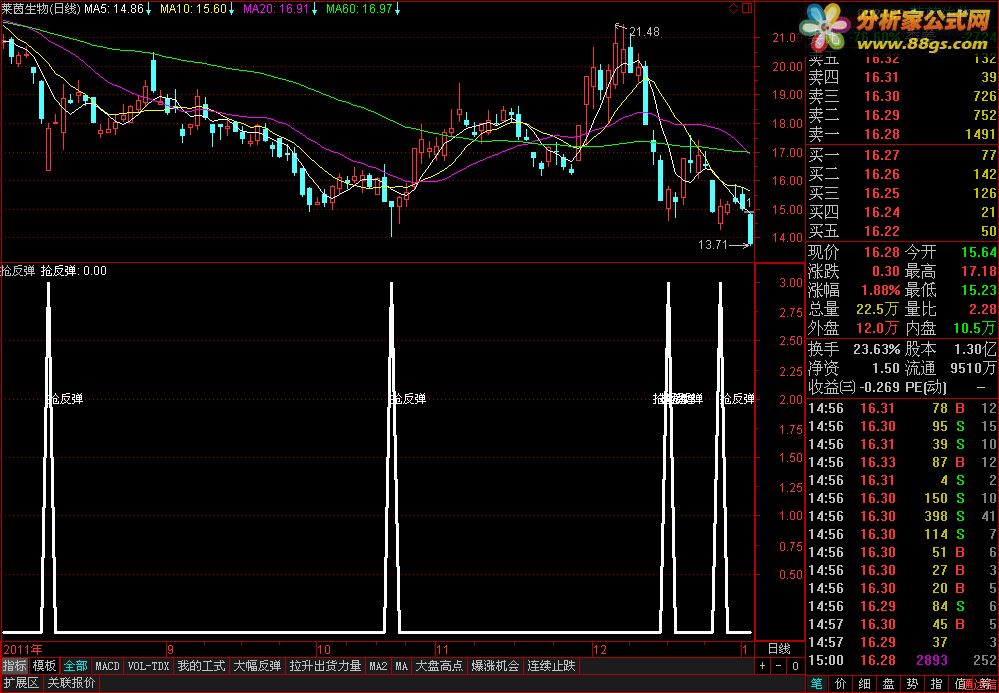Image resolution: width=999 pixels, height=693 pixels.
Task: Click the minus zoom button beside indicator tabs
Action: (779, 666)
